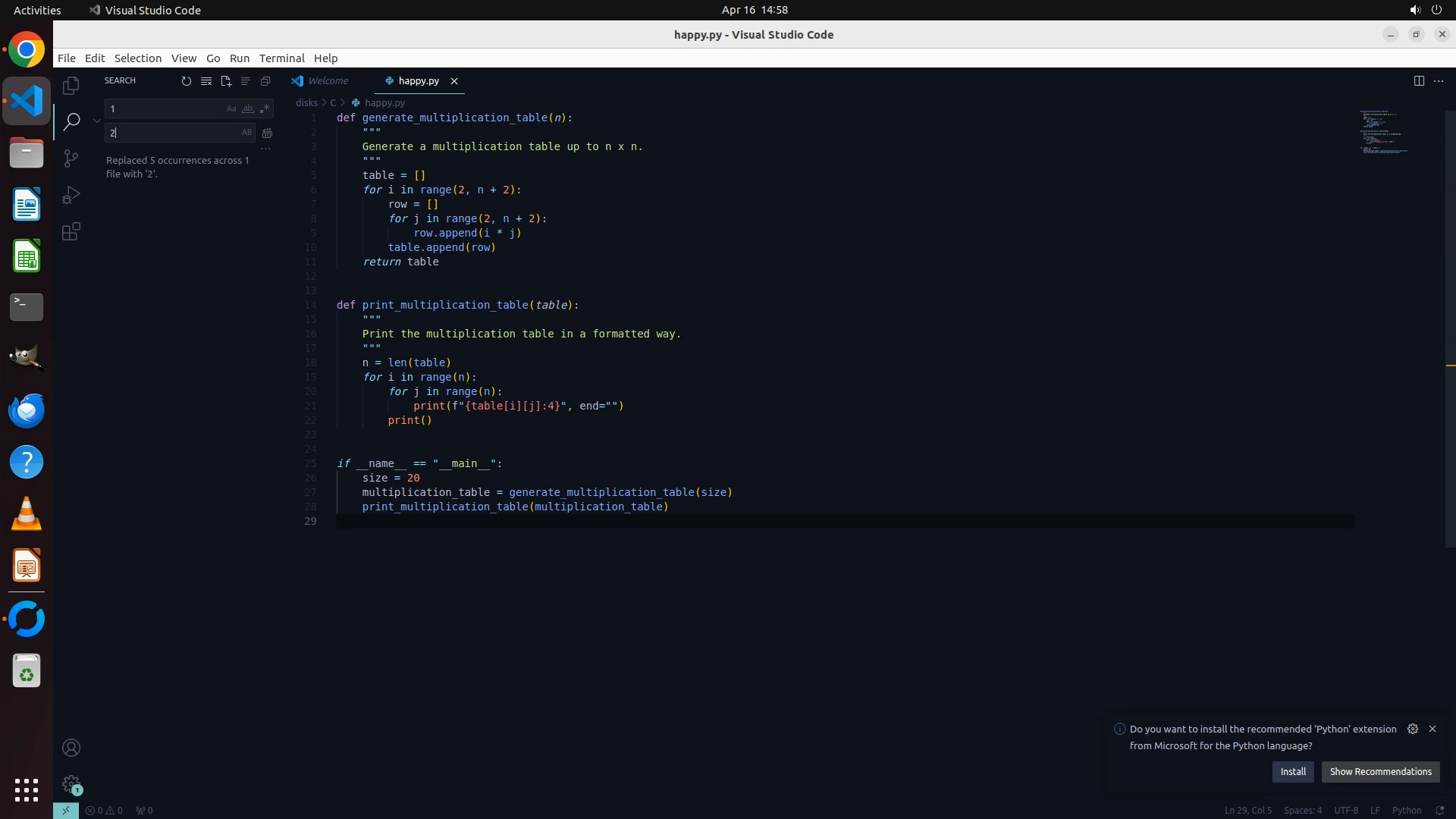The image size is (1456, 819).
Task: Toggle Match Case in search box
Action: (231, 109)
